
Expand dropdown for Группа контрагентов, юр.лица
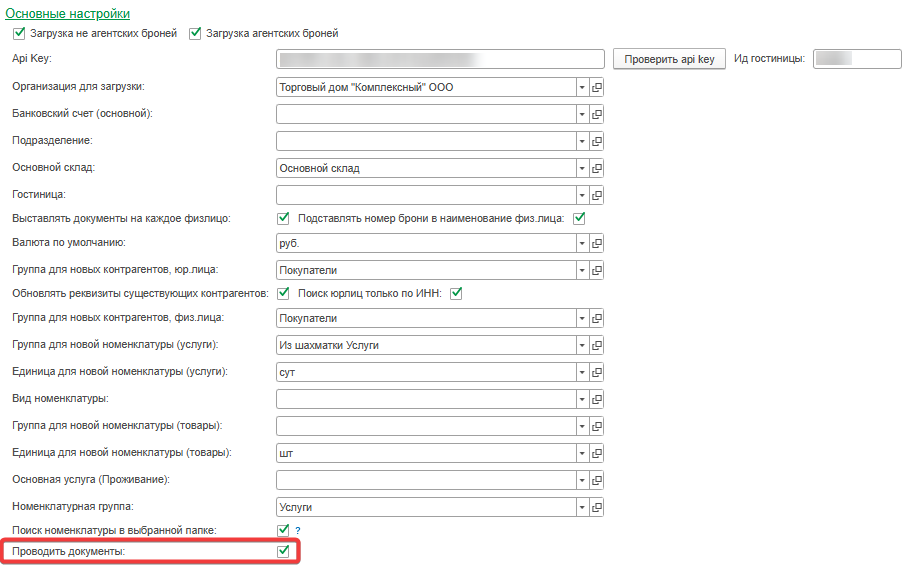point(582,270)
